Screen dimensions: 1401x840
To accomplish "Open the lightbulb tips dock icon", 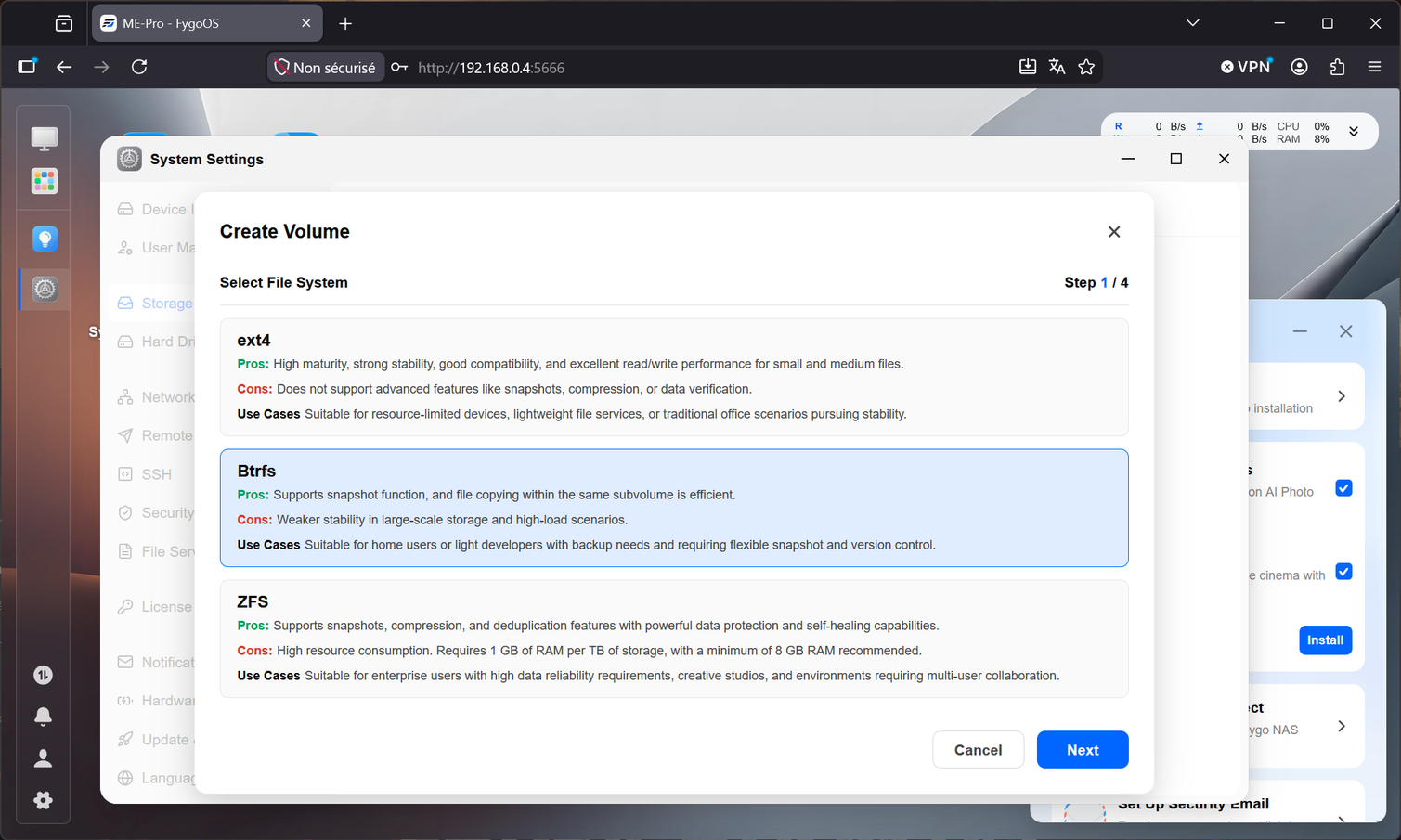I will [44, 239].
